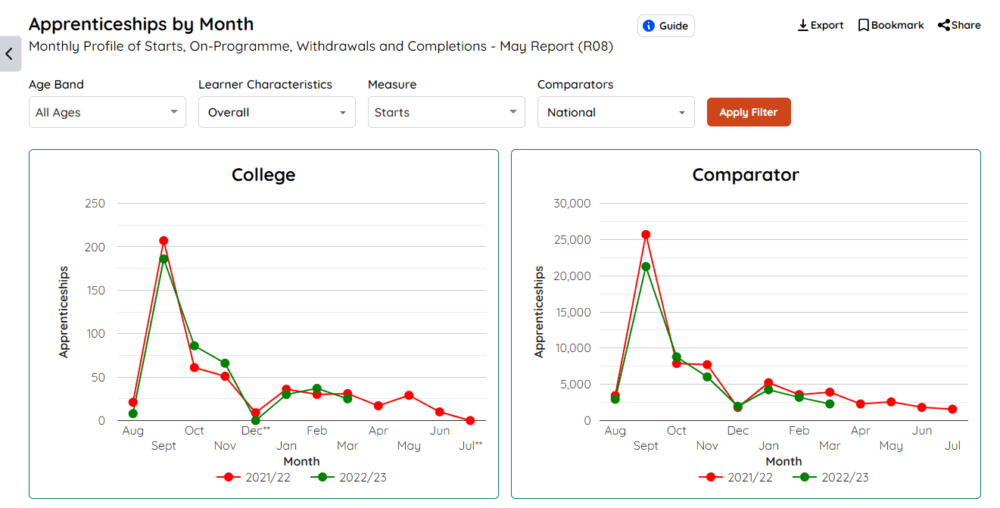Click the College chart title
The width and height of the screenshot is (1000, 508).
pyautogui.click(x=263, y=175)
